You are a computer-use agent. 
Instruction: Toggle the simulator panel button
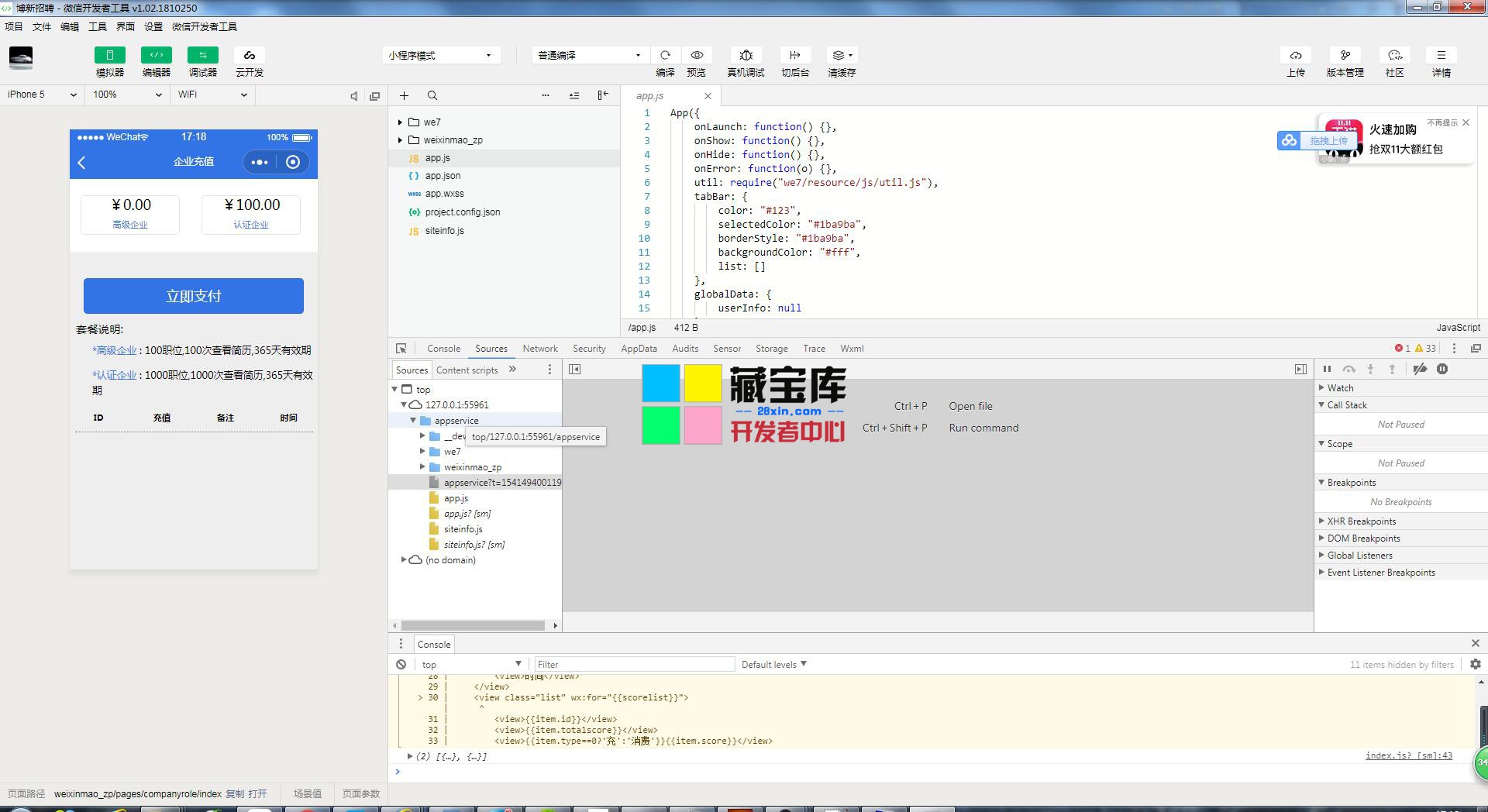click(x=110, y=55)
